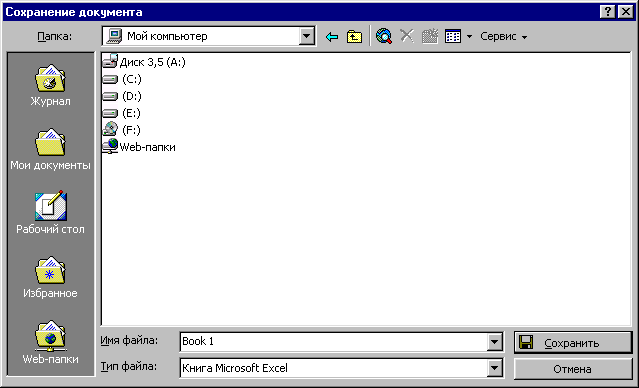Viewport: 639px width, 388px height.
Task: Click into the file name field
Action: pyautogui.click(x=333, y=342)
